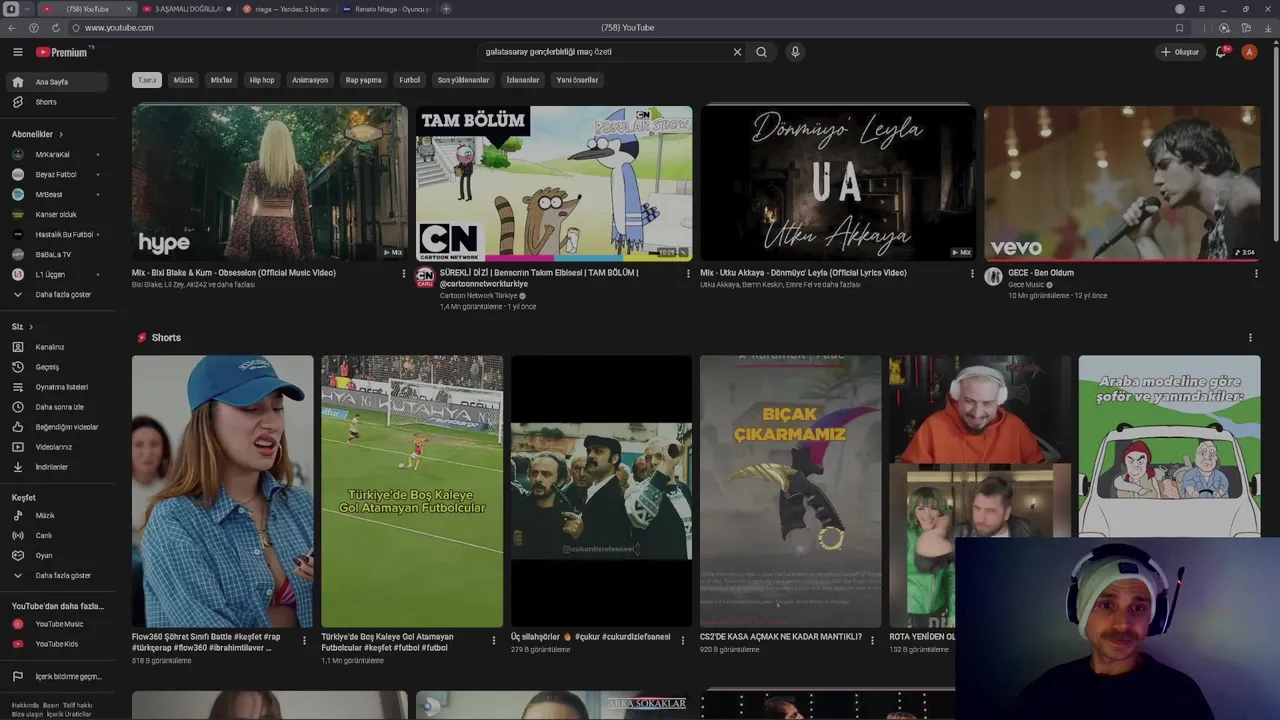Open Oynatma listeleri playlists

(x=58, y=387)
